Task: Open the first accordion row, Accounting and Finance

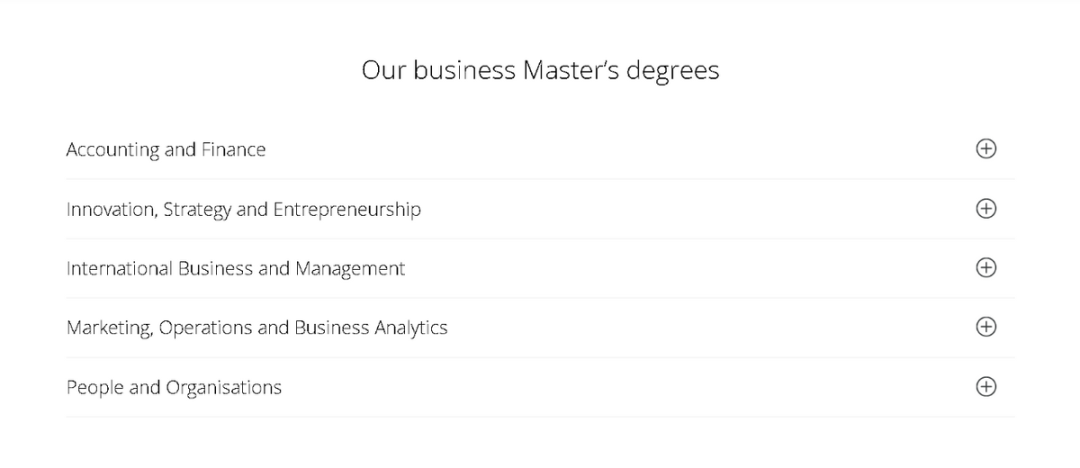Action: 540,149
